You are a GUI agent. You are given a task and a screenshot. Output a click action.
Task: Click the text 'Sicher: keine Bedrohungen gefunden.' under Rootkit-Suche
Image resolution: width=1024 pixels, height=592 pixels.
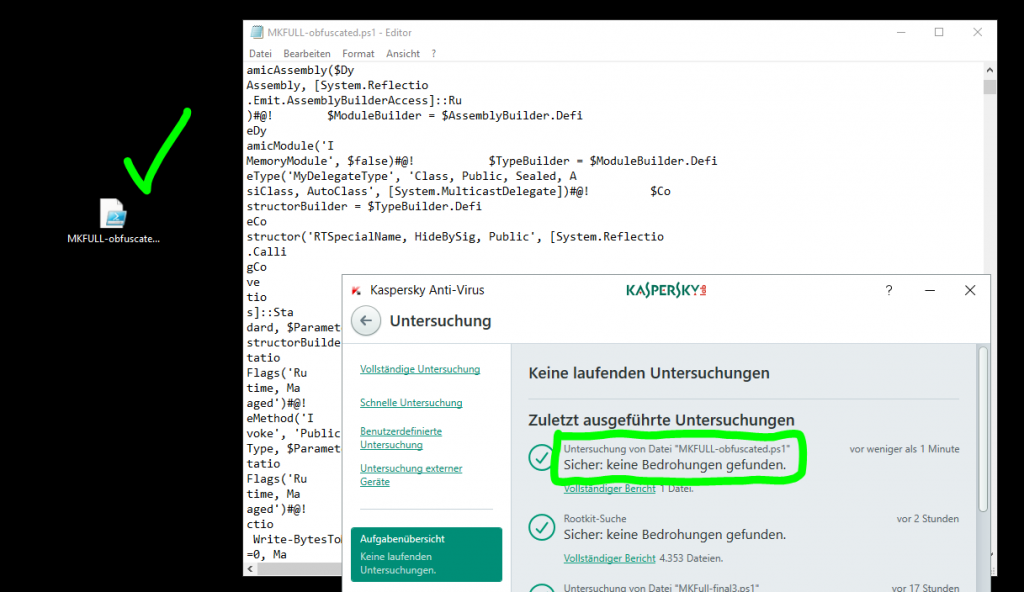point(675,534)
